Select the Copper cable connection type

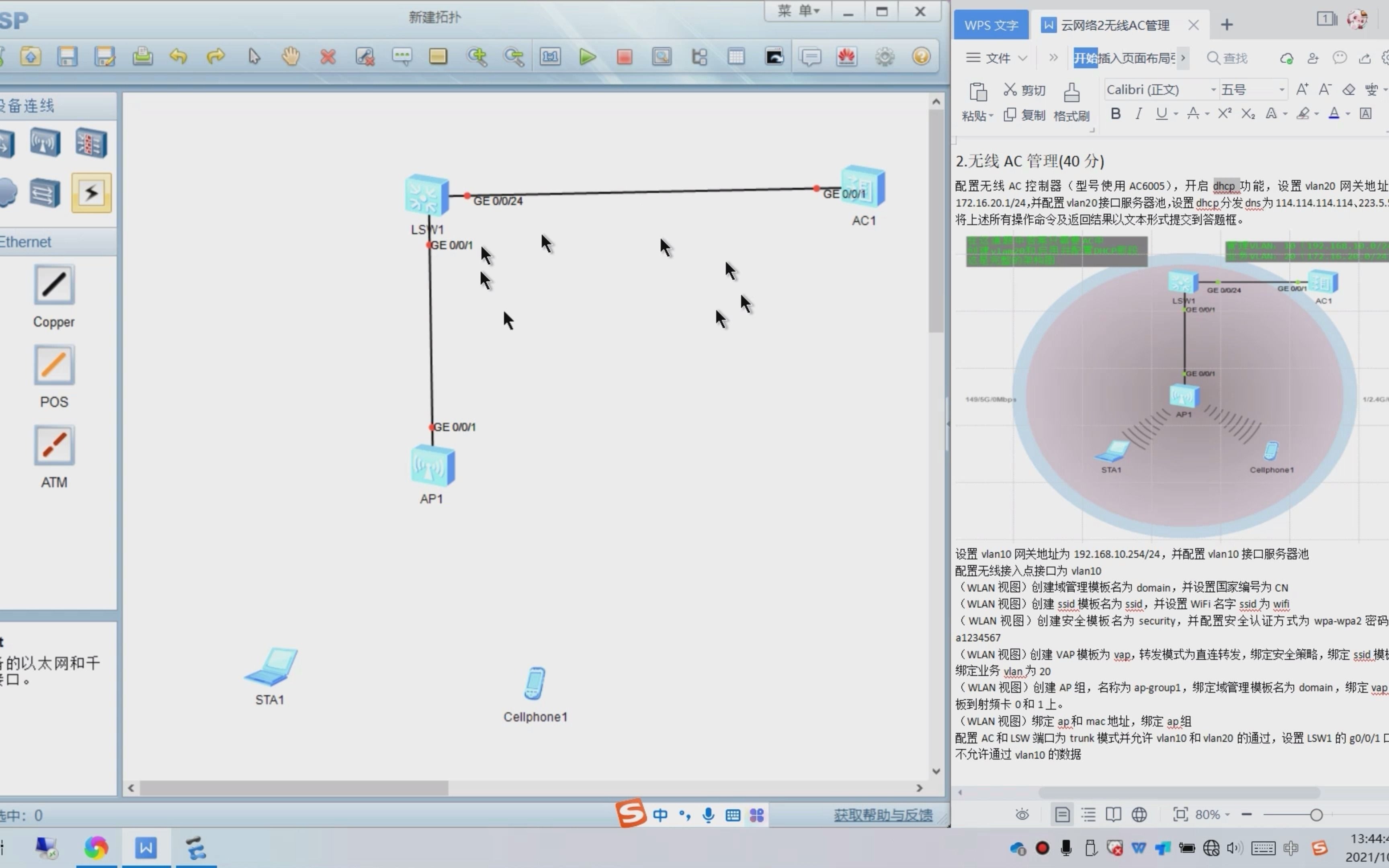click(x=54, y=285)
